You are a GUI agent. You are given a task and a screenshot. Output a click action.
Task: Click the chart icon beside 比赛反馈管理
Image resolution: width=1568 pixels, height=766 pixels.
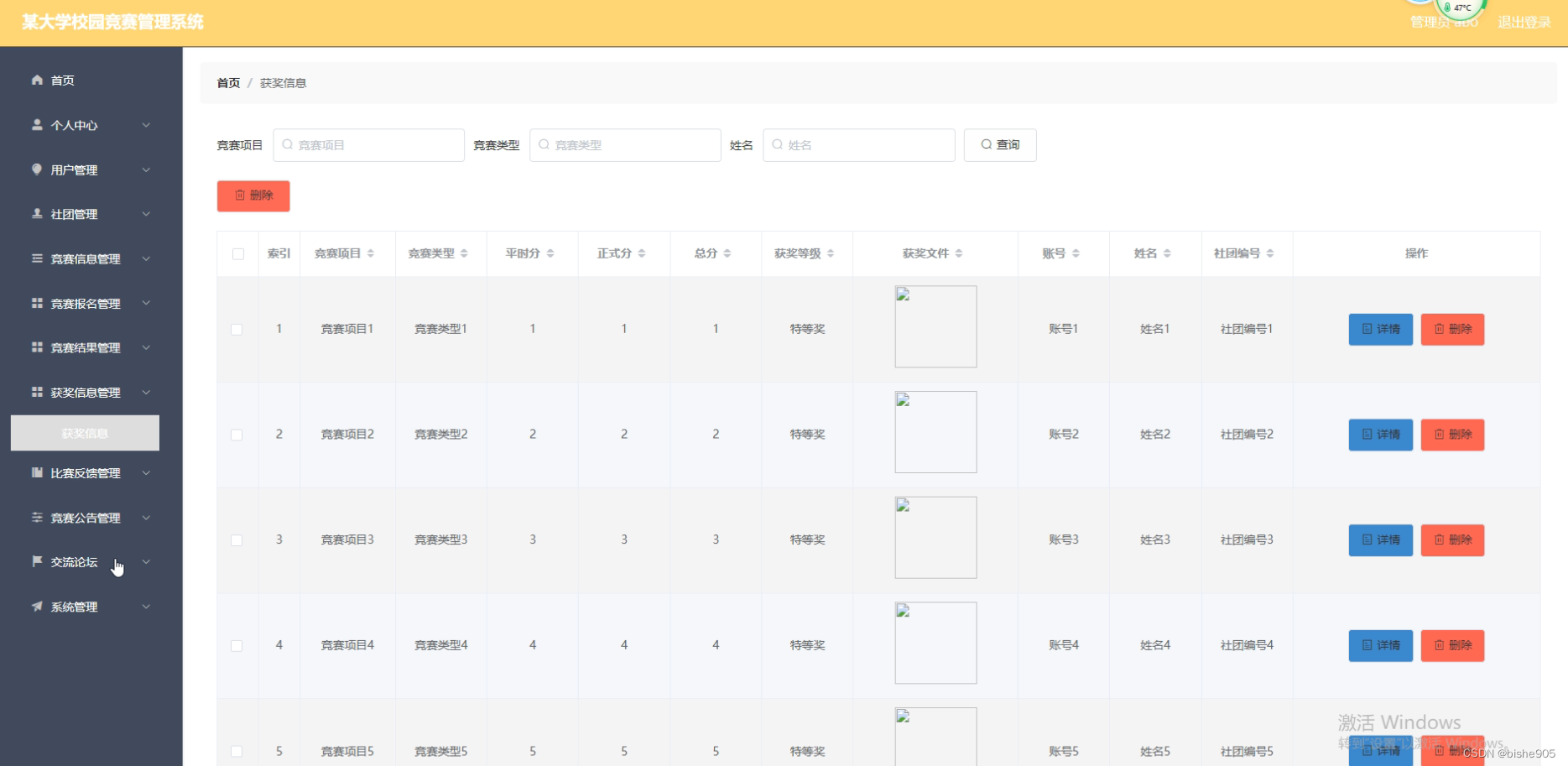tap(37, 472)
